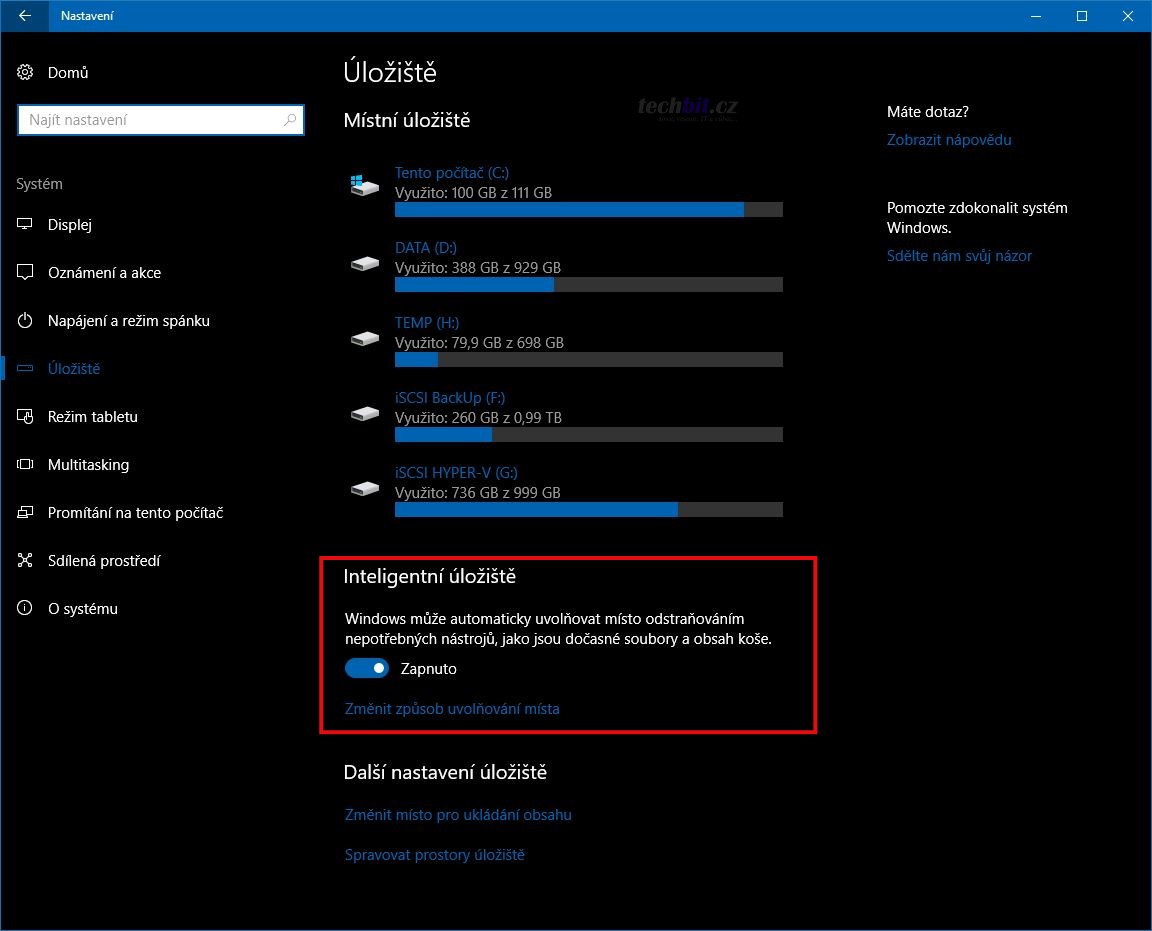Click the Úložiště drive icon in sidebar
Viewport: 1152px width, 931px height.
pyautogui.click(x=25, y=368)
